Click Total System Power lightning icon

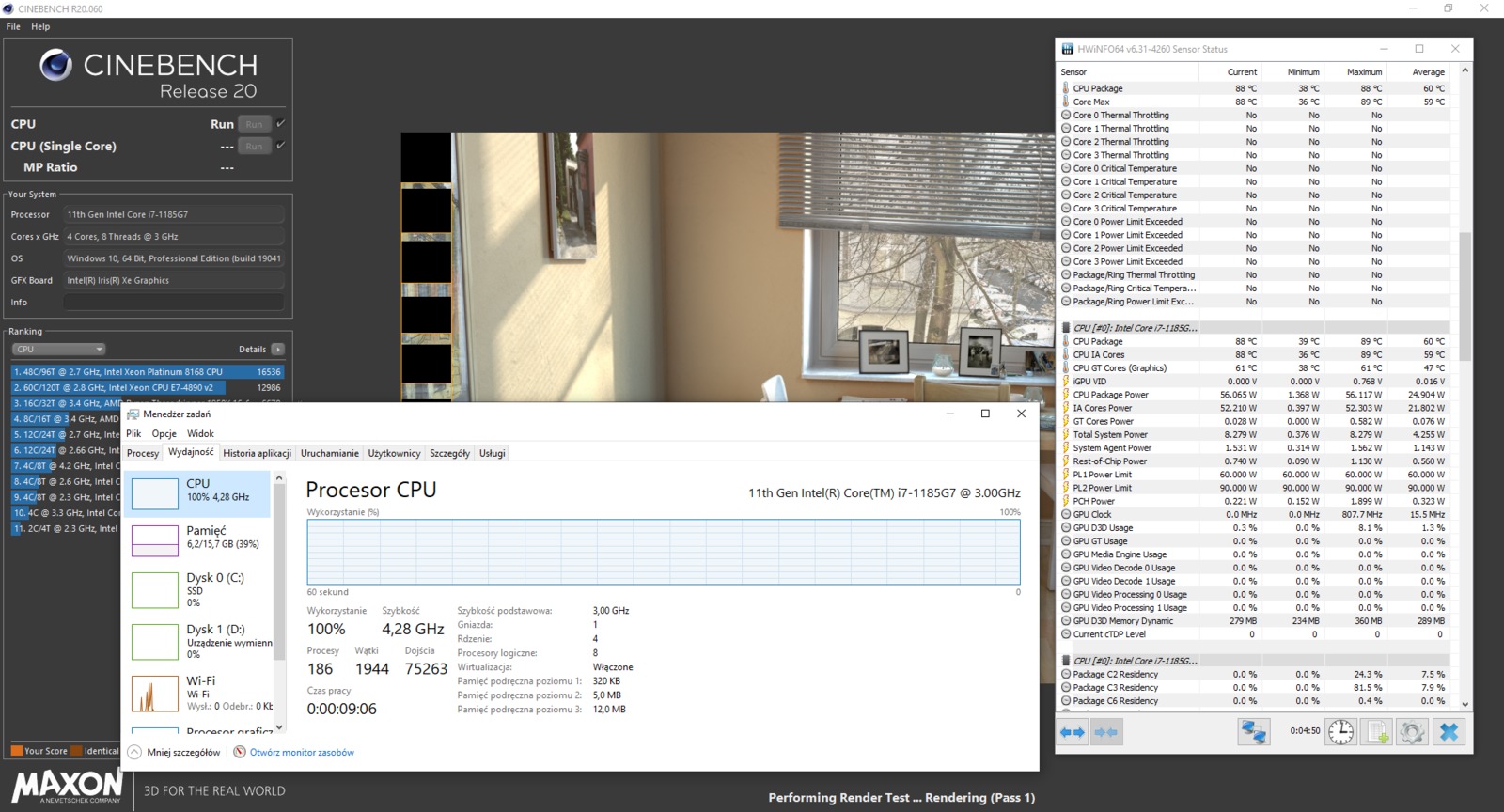coord(1066,434)
